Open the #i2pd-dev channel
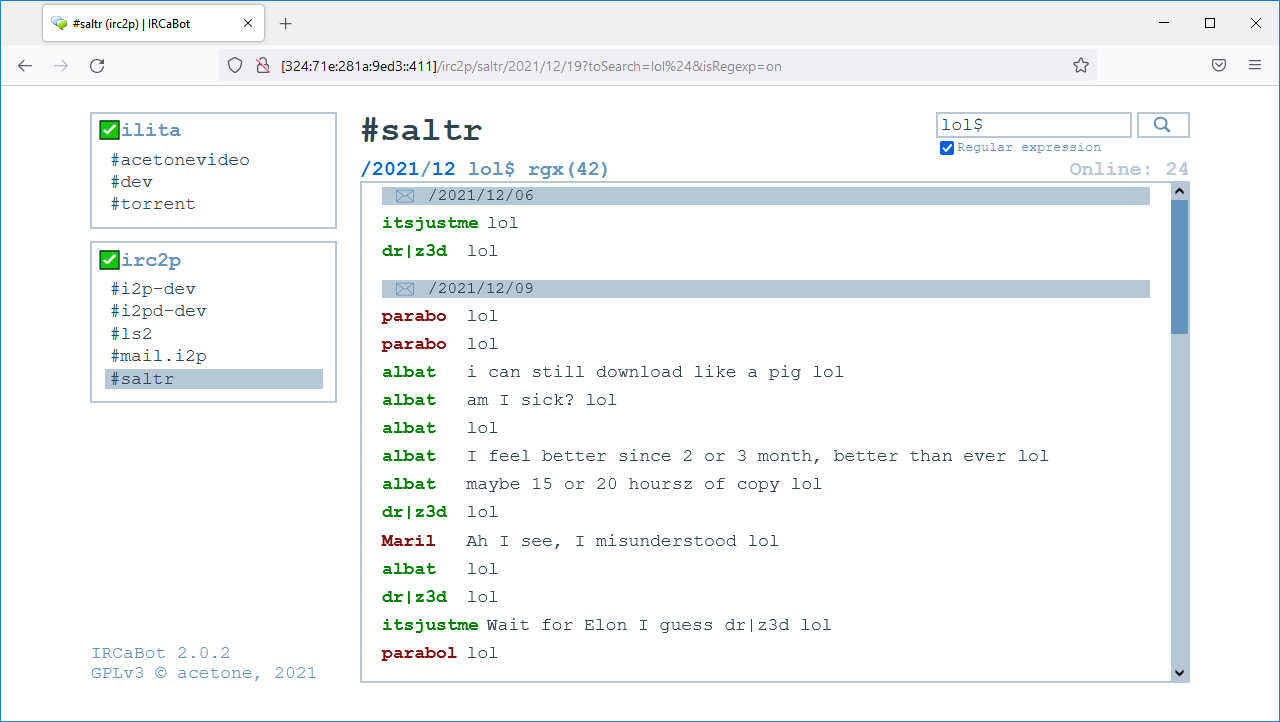This screenshot has width=1280, height=722. pos(158,311)
